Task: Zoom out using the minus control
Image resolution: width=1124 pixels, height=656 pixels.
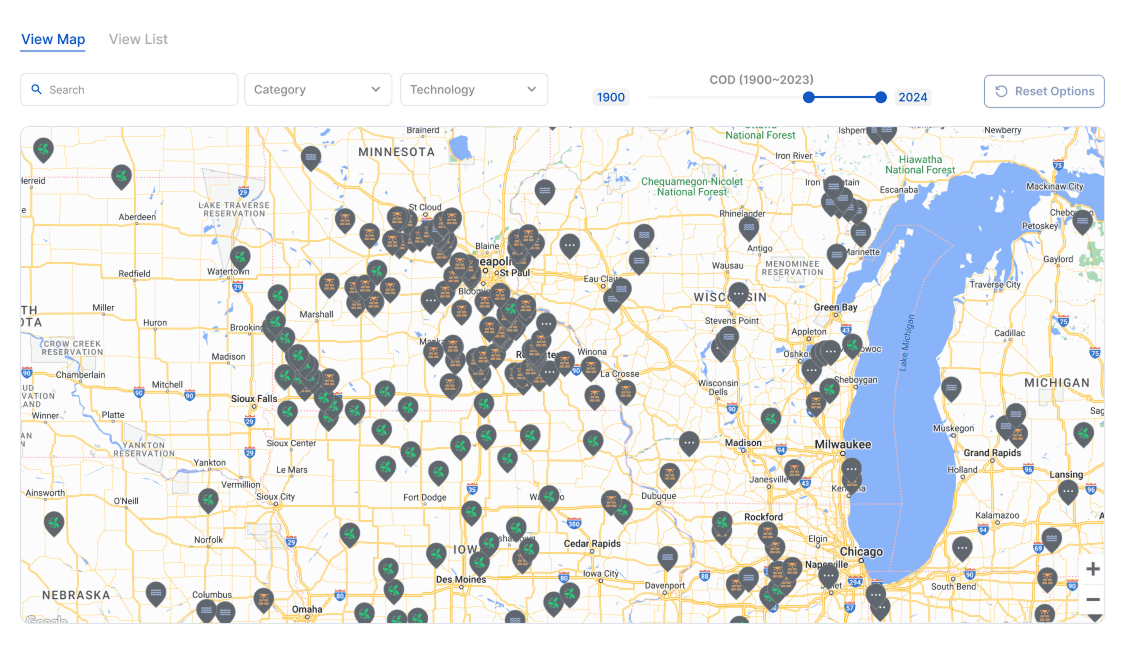Action: (1093, 599)
